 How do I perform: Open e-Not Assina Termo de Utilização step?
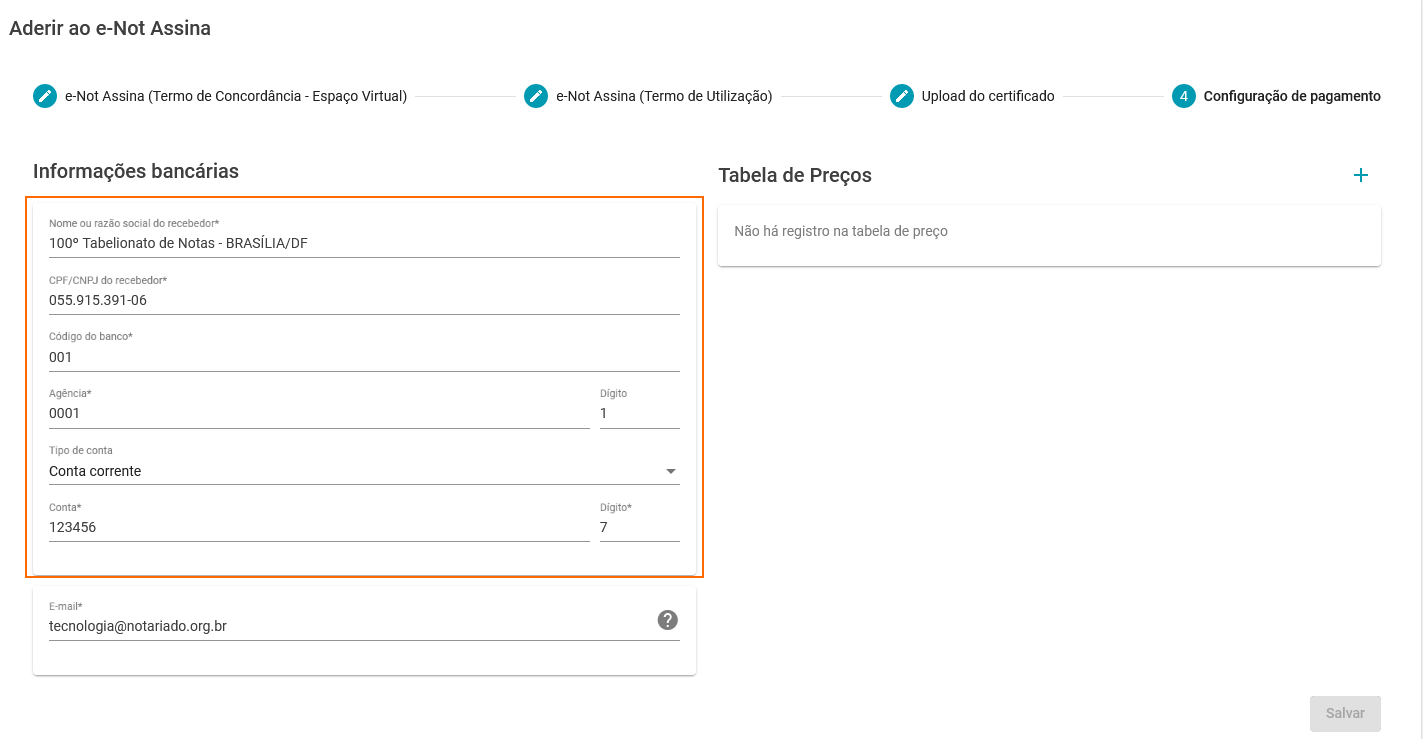click(x=664, y=96)
